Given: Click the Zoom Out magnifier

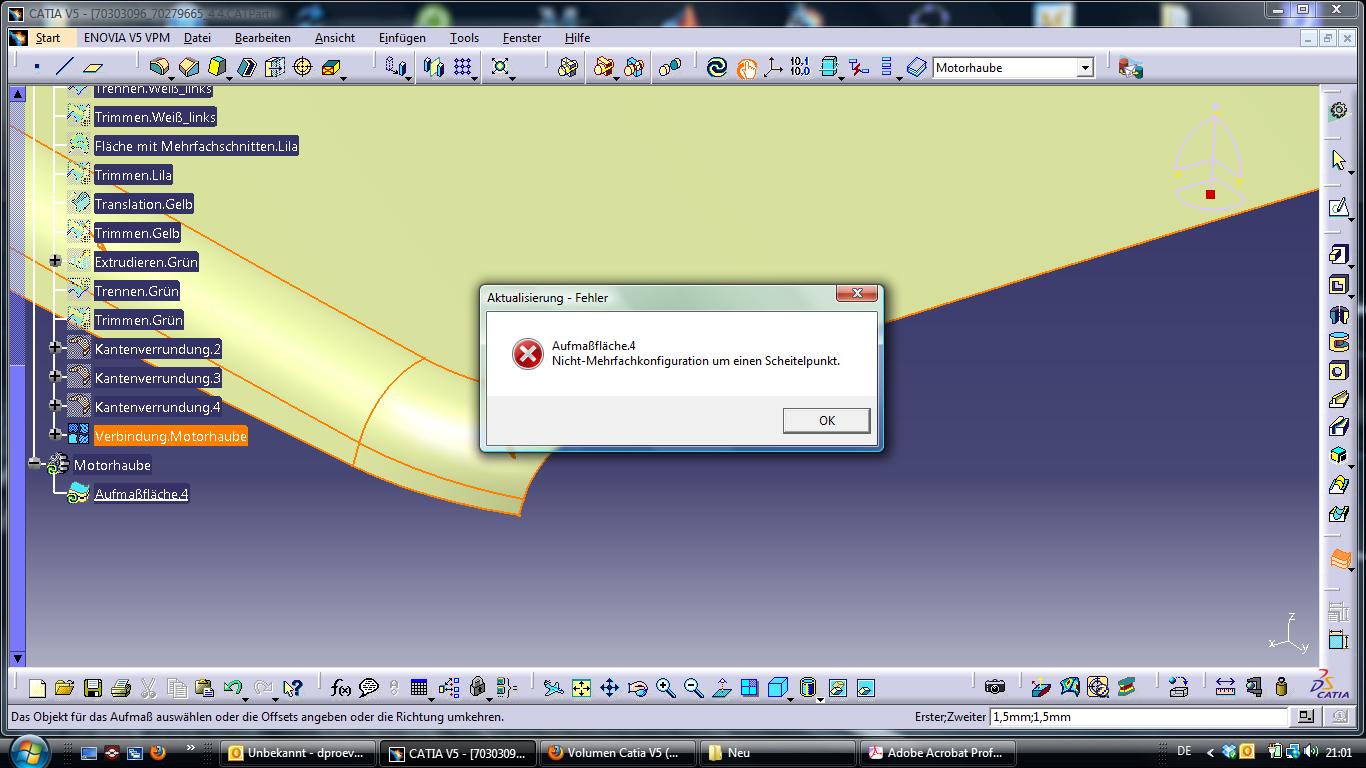Looking at the screenshot, I should pos(693,688).
